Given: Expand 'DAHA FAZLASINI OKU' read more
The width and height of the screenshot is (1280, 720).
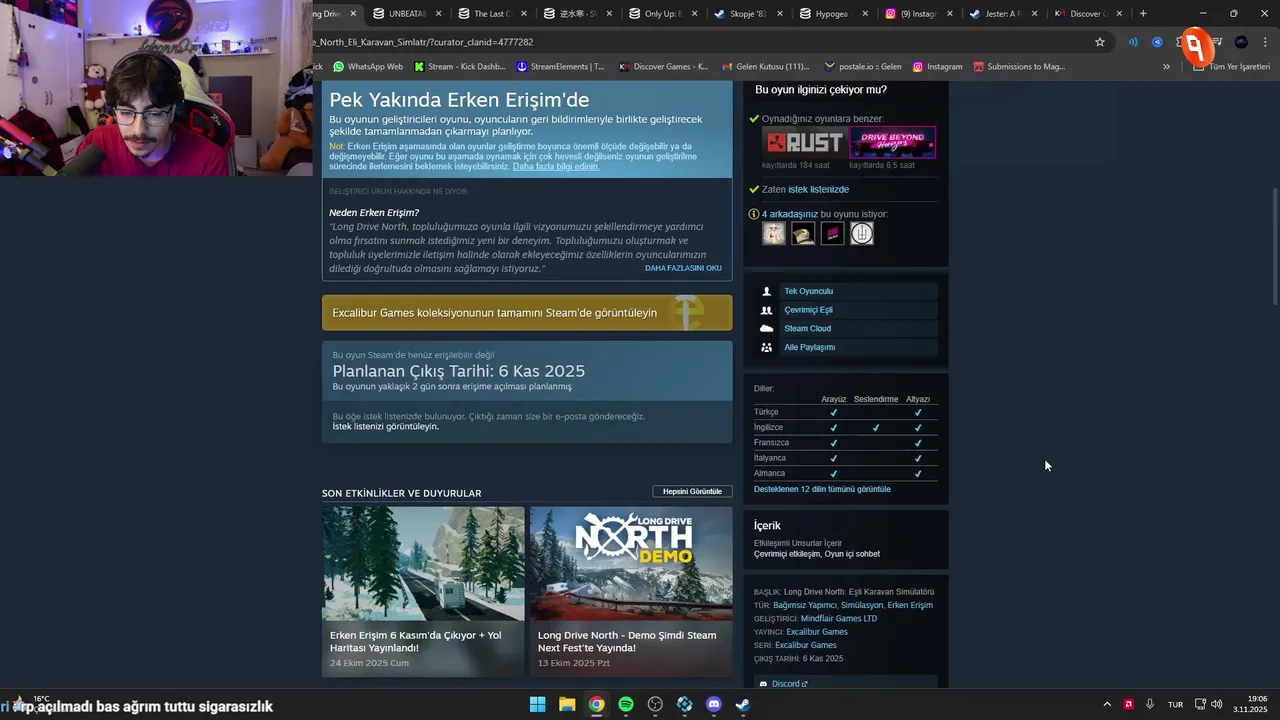Looking at the screenshot, I should 683,268.
